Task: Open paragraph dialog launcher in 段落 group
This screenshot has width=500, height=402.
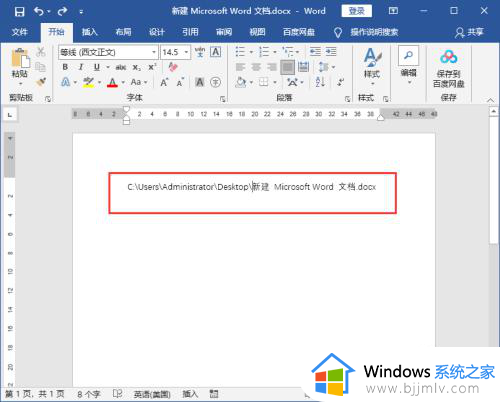Action: pyautogui.click(x=347, y=99)
